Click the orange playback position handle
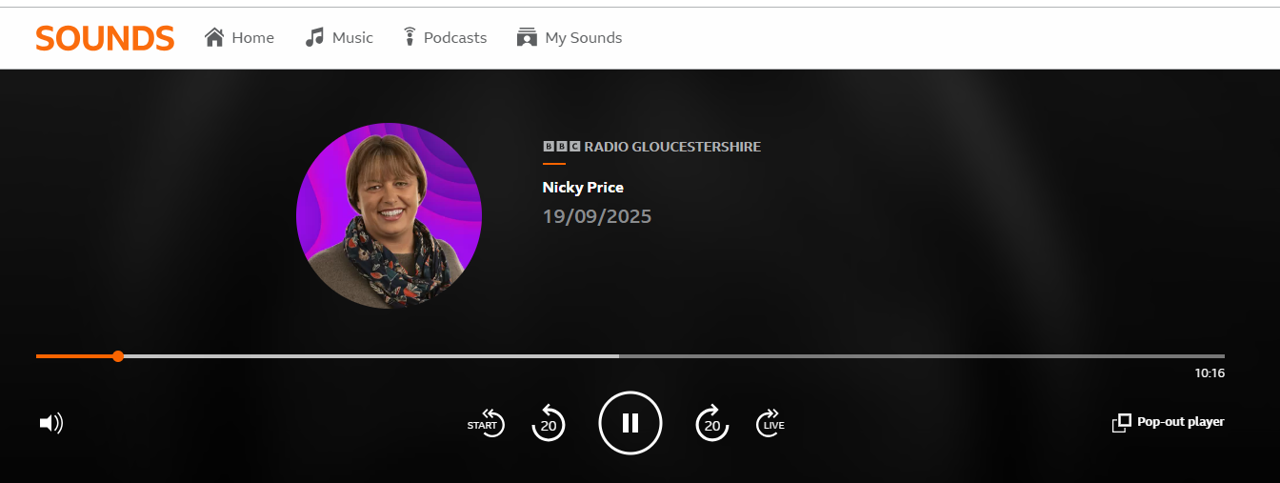 click(118, 356)
